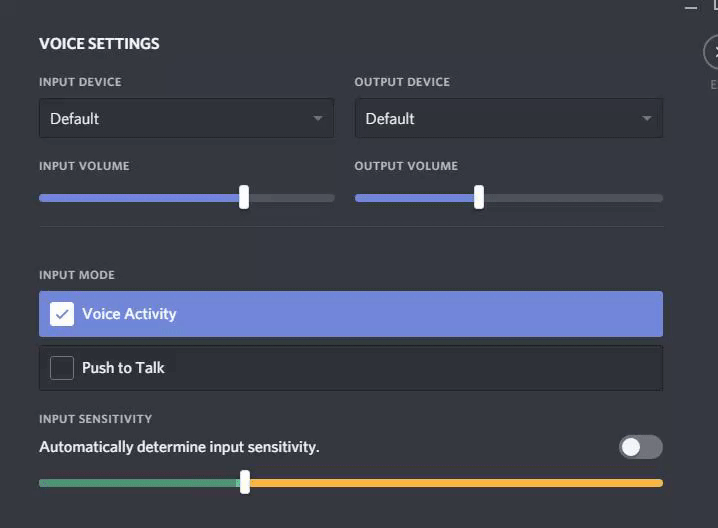
Task: Check the Push to Talk checkbox
Action: (x=62, y=368)
